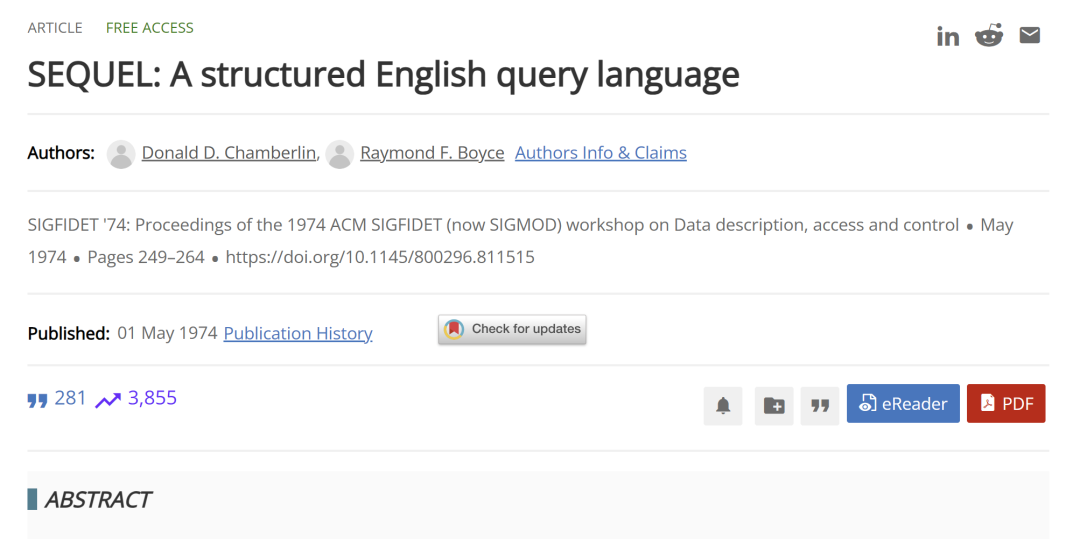Click Raymond Boyce's avatar icon
The height and width of the screenshot is (539, 1080).
point(340,154)
